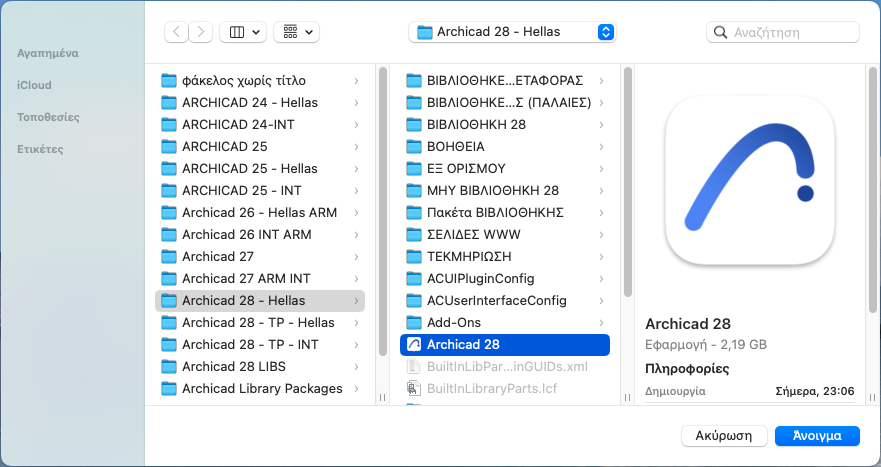Select the Archicad Library Packages folder name
This screenshot has width=881, height=467.
pyautogui.click(x=262, y=388)
